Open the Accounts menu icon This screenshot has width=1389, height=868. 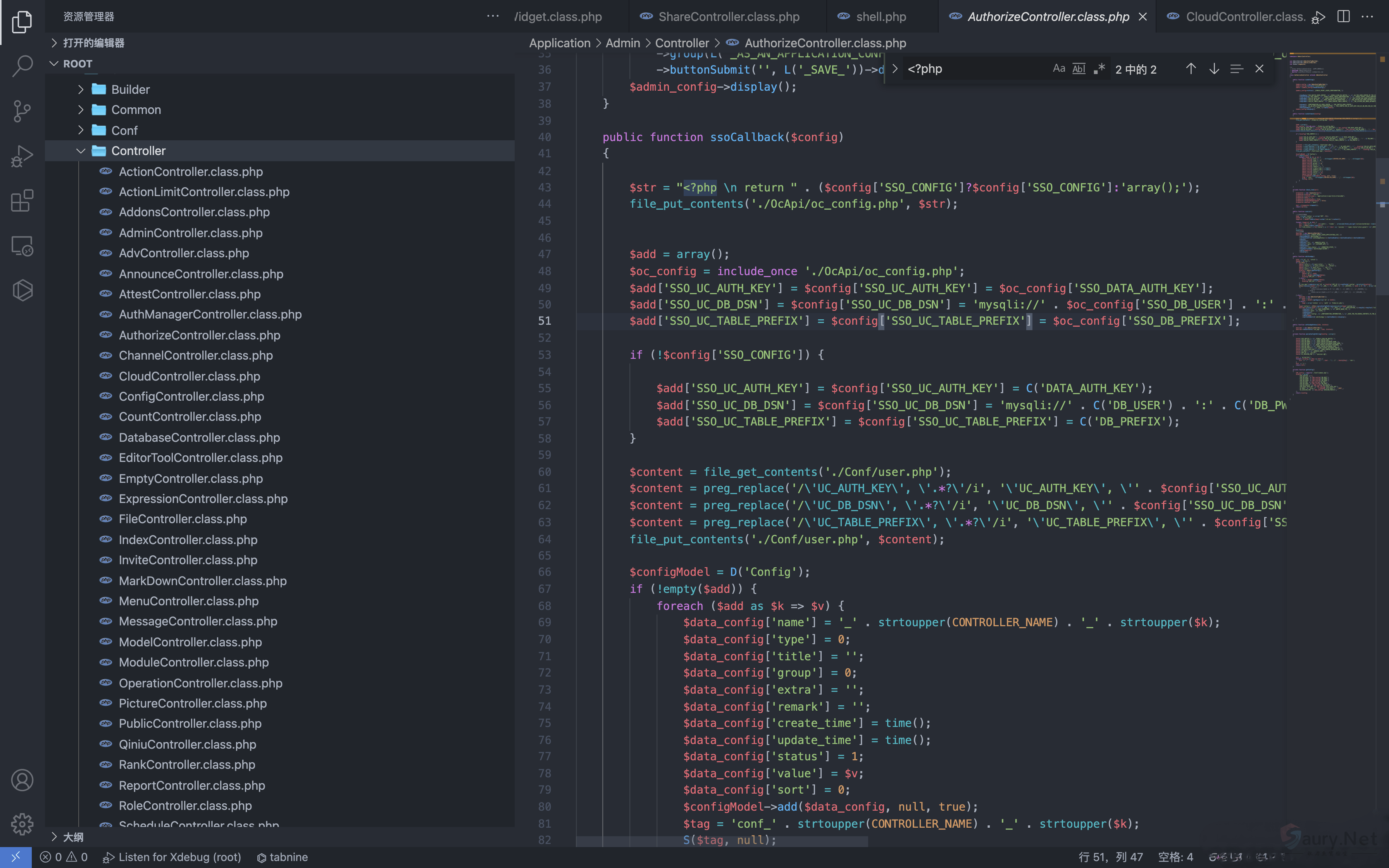pos(22,780)
